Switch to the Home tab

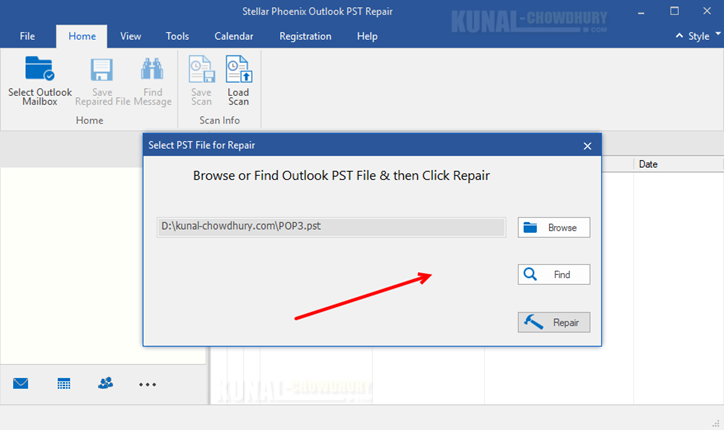(x=82, y=36)
